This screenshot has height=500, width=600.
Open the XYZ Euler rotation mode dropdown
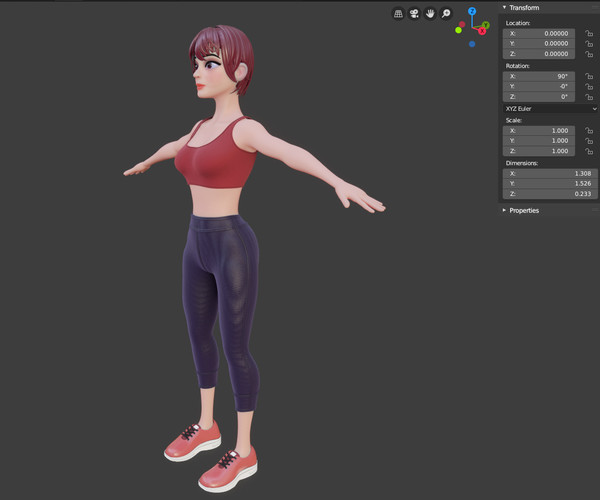point(550,109)
